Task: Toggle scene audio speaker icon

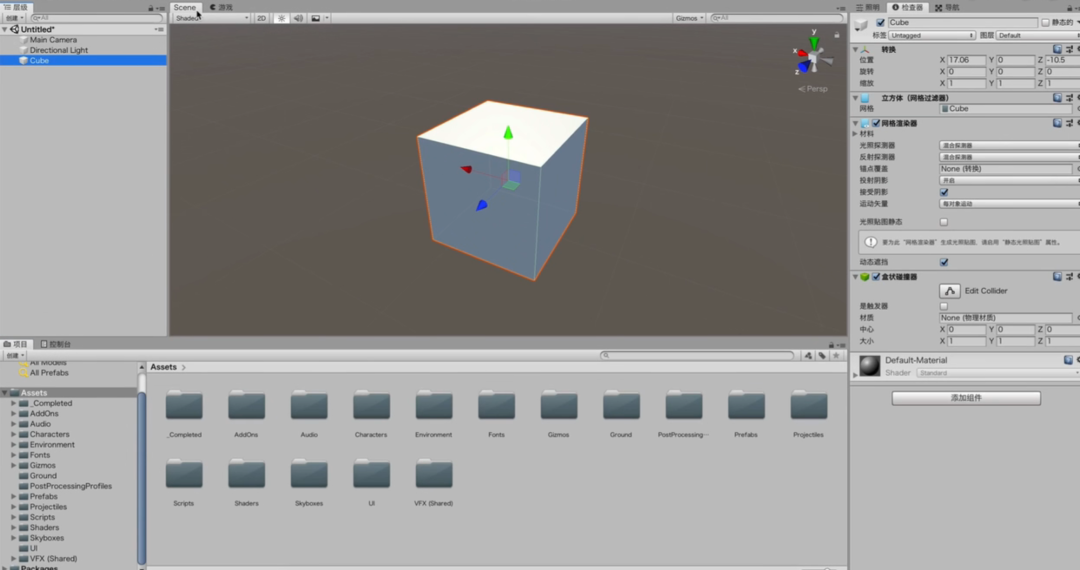Action: [298, 18]
